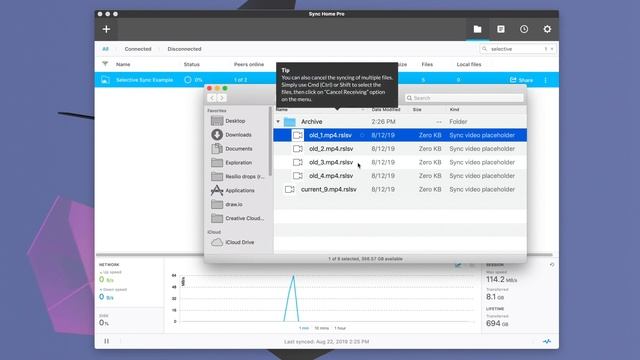Click the old_2.mp4.rslsv video icon
Image resolution: width=640 pixels, height=360 pixels.
tap(298, 149)
